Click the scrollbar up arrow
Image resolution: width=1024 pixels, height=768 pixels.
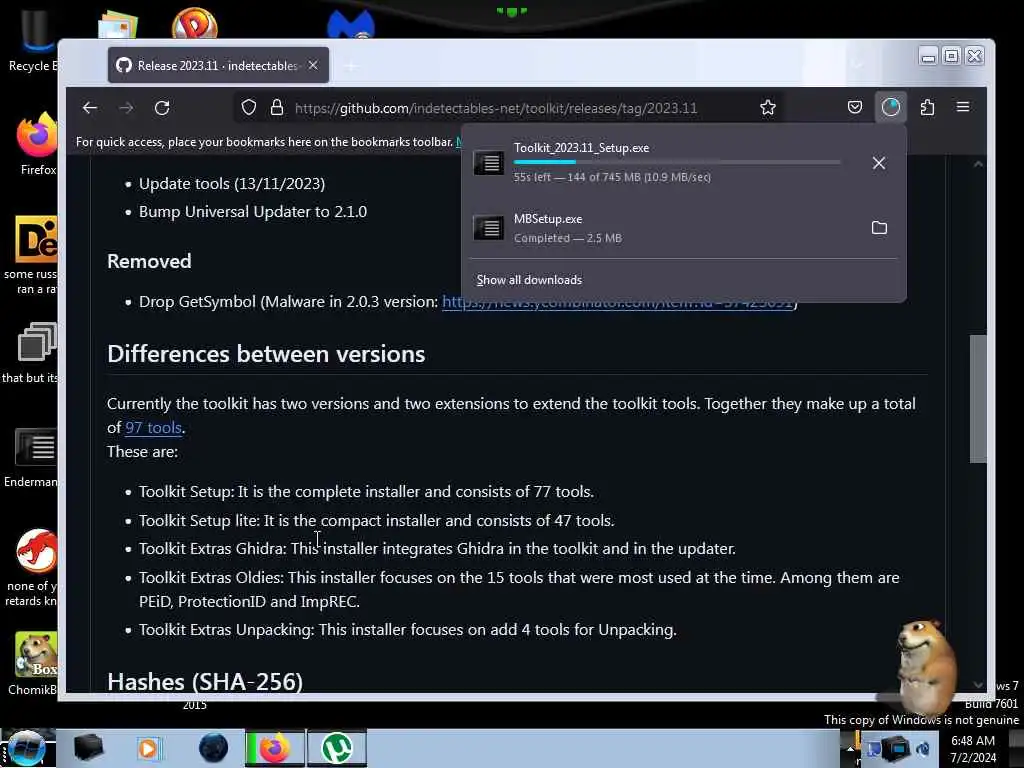tap(978, 164)
